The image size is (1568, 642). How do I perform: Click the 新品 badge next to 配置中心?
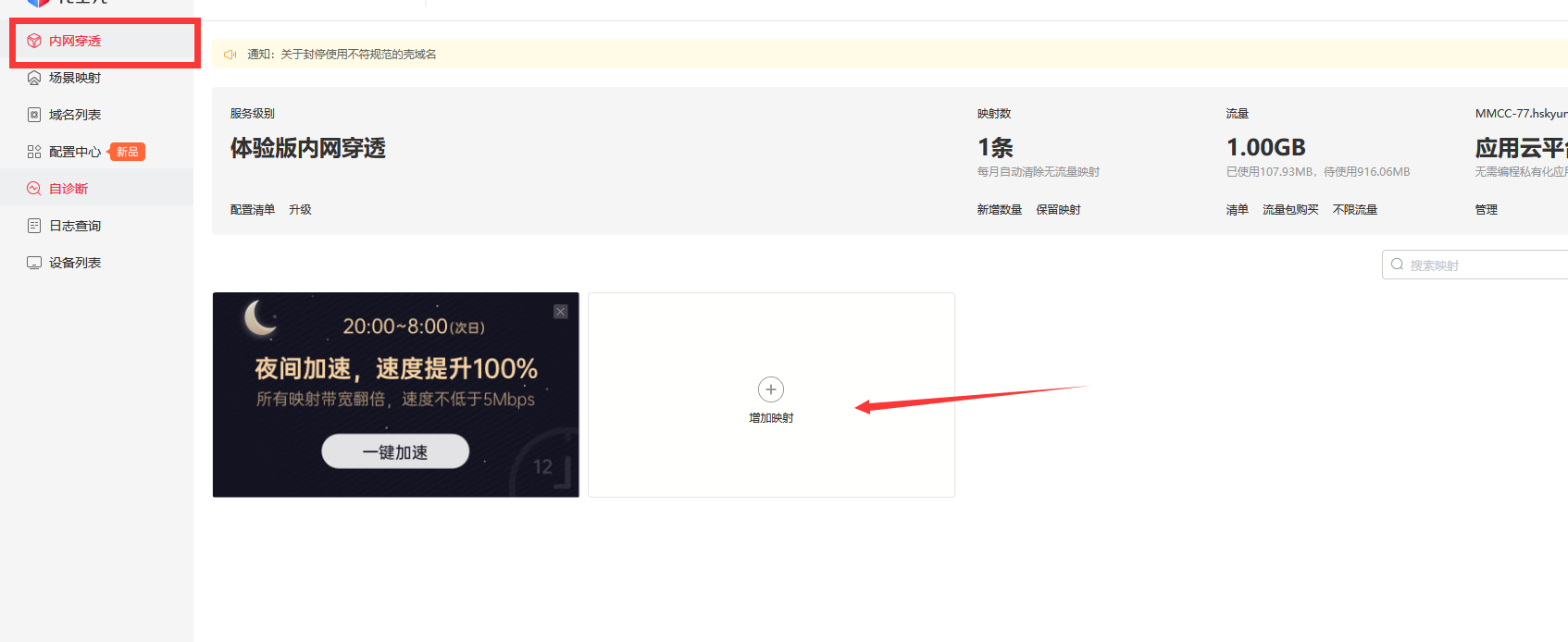(128, 152)
